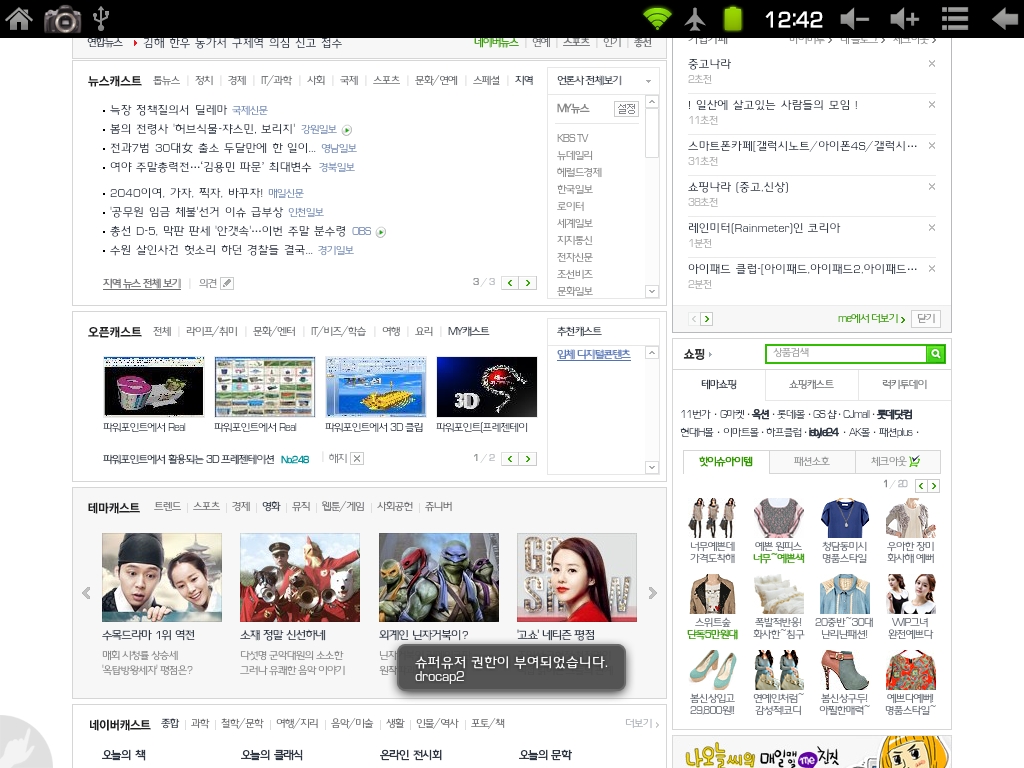Click the green search magnifier in shopping box

tap(935, 353)
